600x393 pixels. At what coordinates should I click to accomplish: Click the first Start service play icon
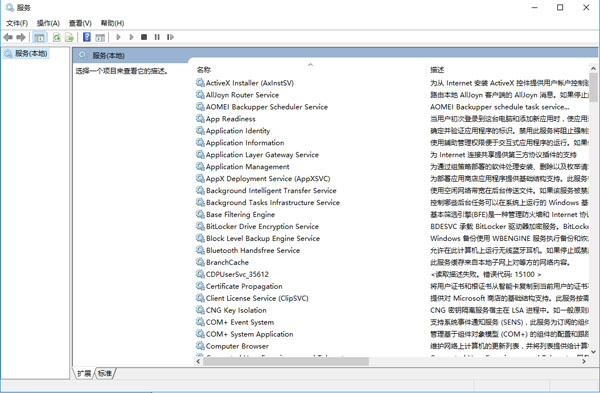(118, 37)
